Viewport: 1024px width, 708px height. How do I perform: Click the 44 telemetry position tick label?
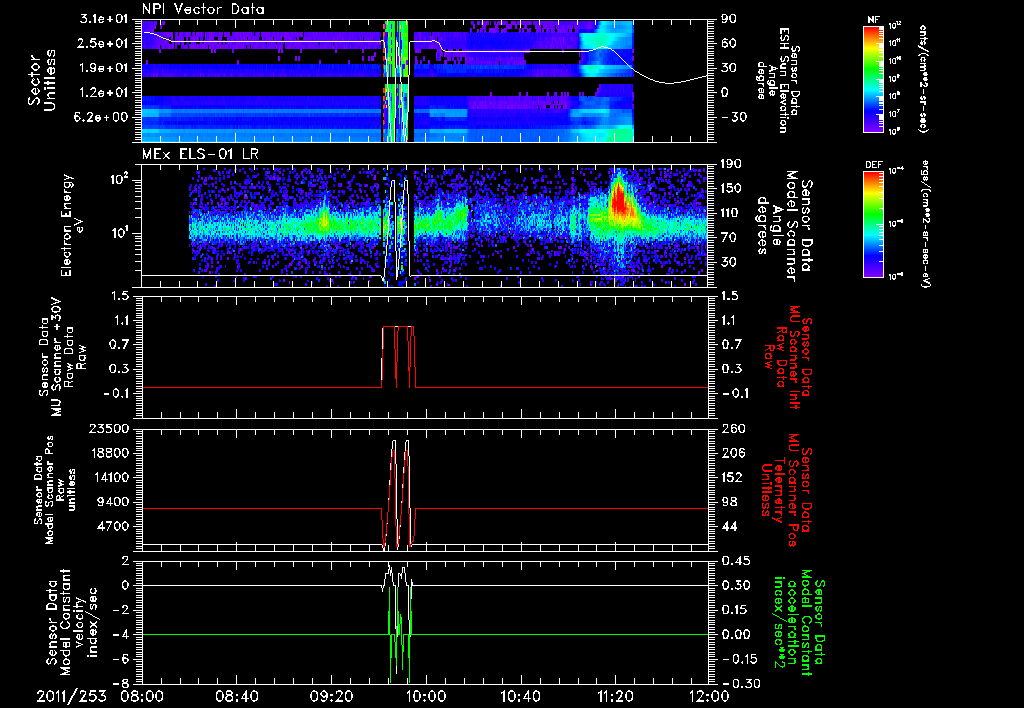[729, 526]
